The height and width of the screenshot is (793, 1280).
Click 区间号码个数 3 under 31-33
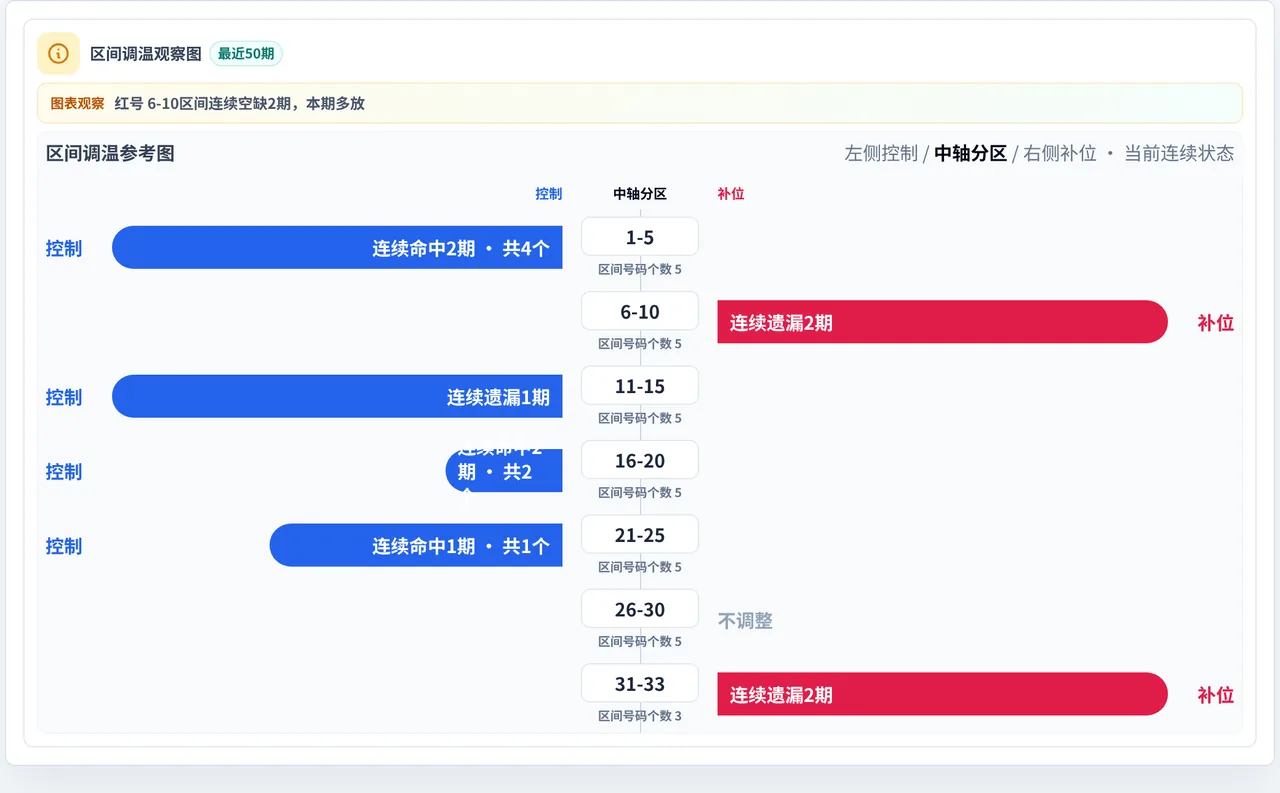click(640, 716)
